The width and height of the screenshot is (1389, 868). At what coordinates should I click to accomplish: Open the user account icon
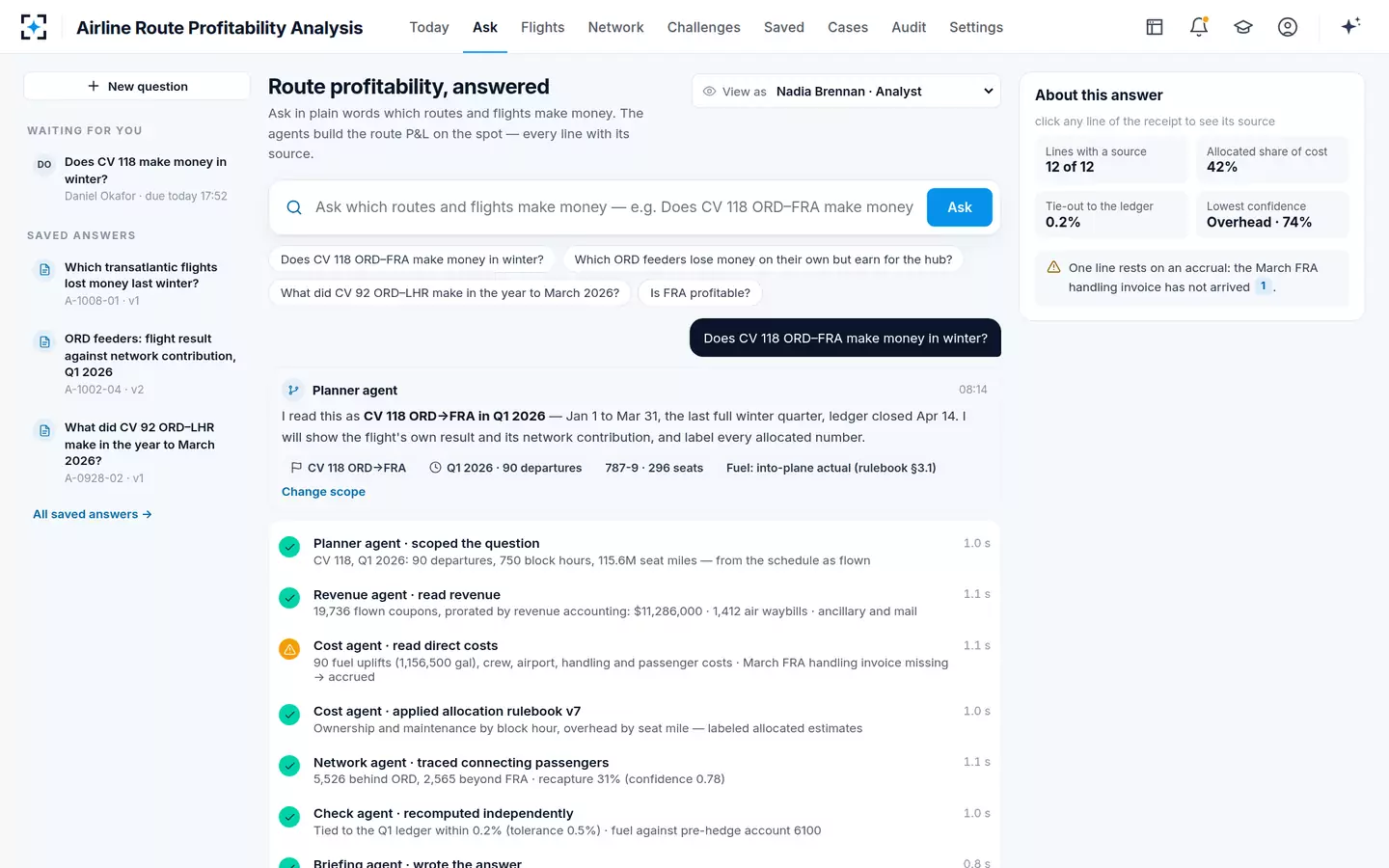point(1288,27)
